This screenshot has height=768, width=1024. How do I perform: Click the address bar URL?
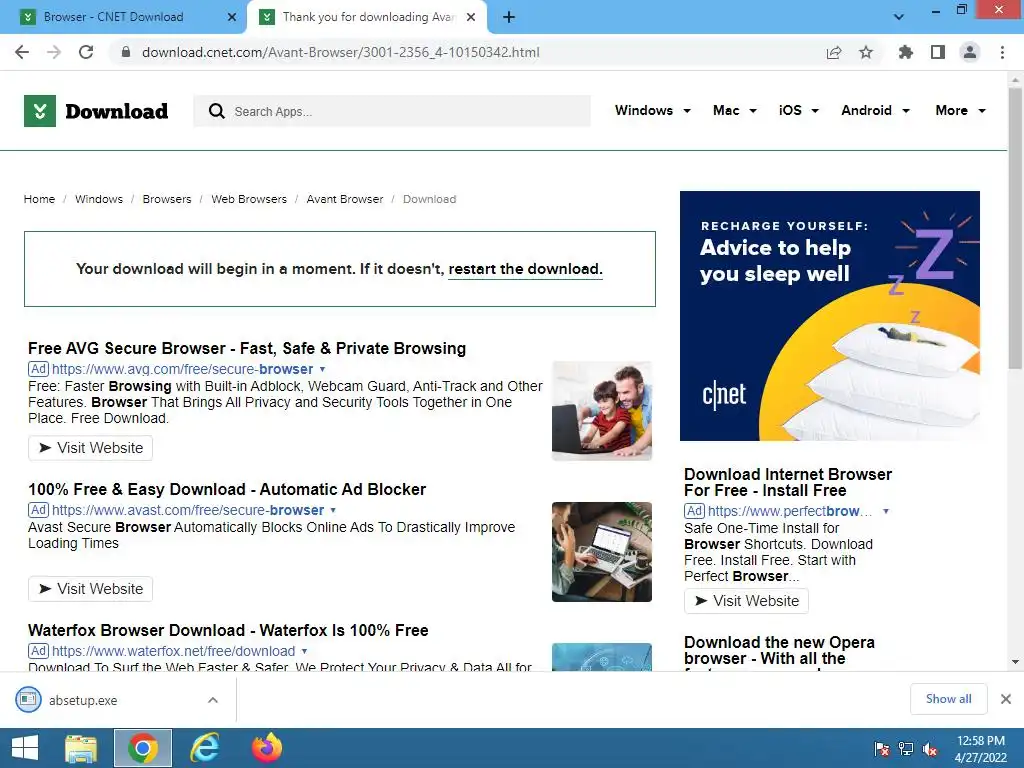[x=341, y=52]
